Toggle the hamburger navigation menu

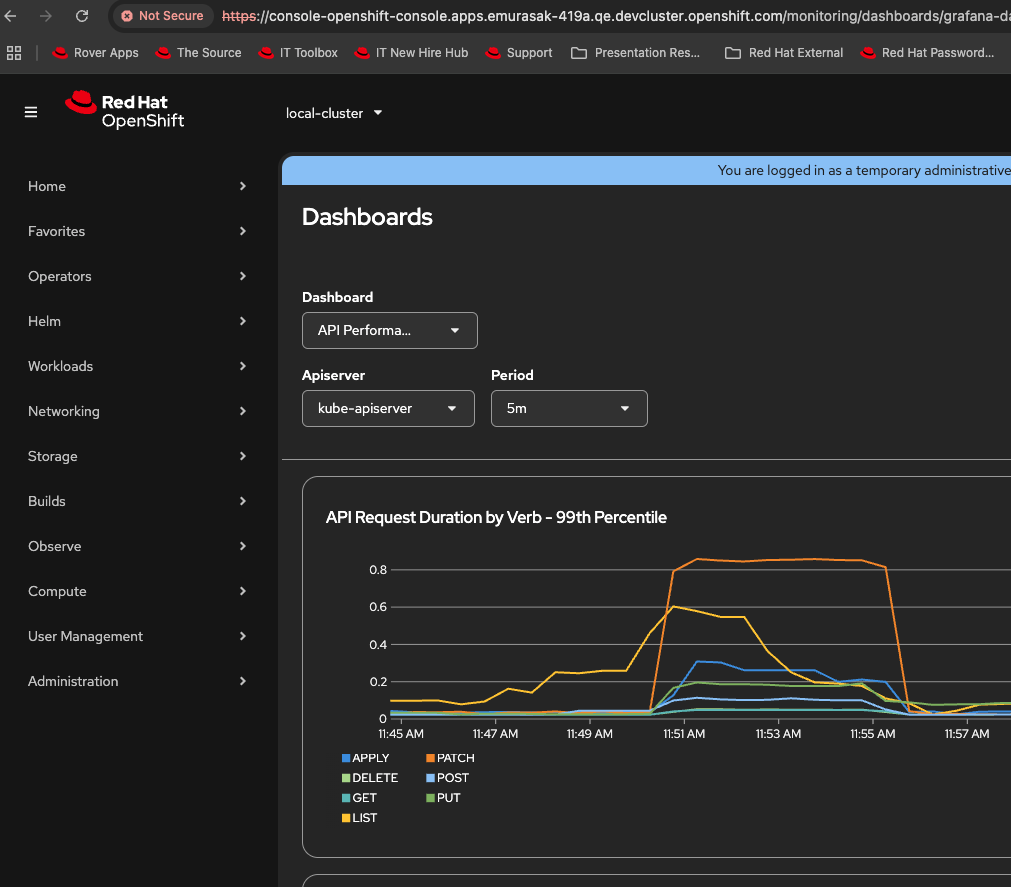(31, 112)
